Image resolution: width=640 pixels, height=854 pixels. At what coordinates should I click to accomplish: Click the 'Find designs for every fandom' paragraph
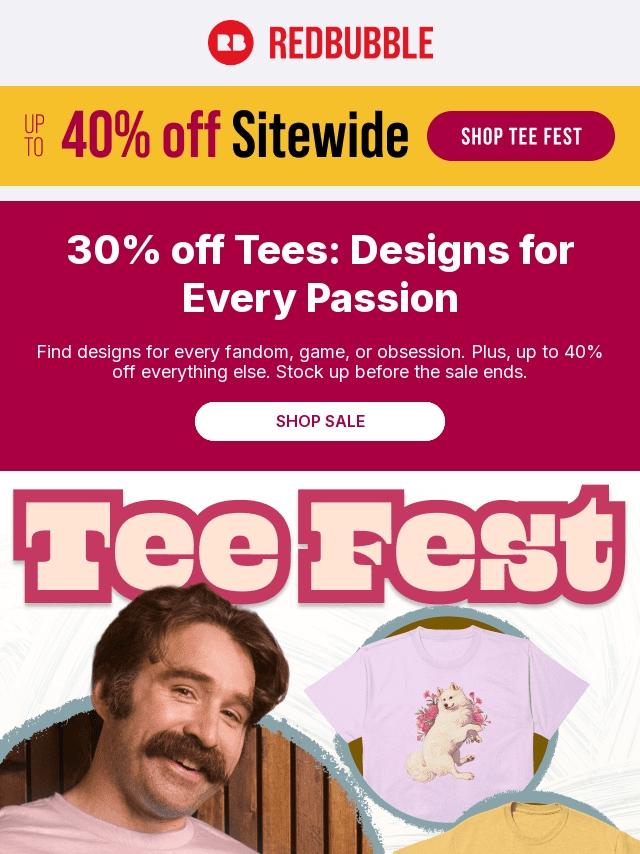pyautogui.click(x=320, y=362)
